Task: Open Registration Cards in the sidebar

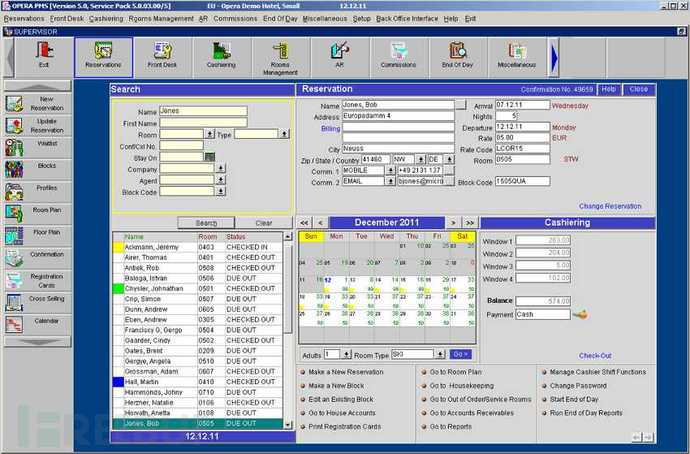Action: [38, 280]
